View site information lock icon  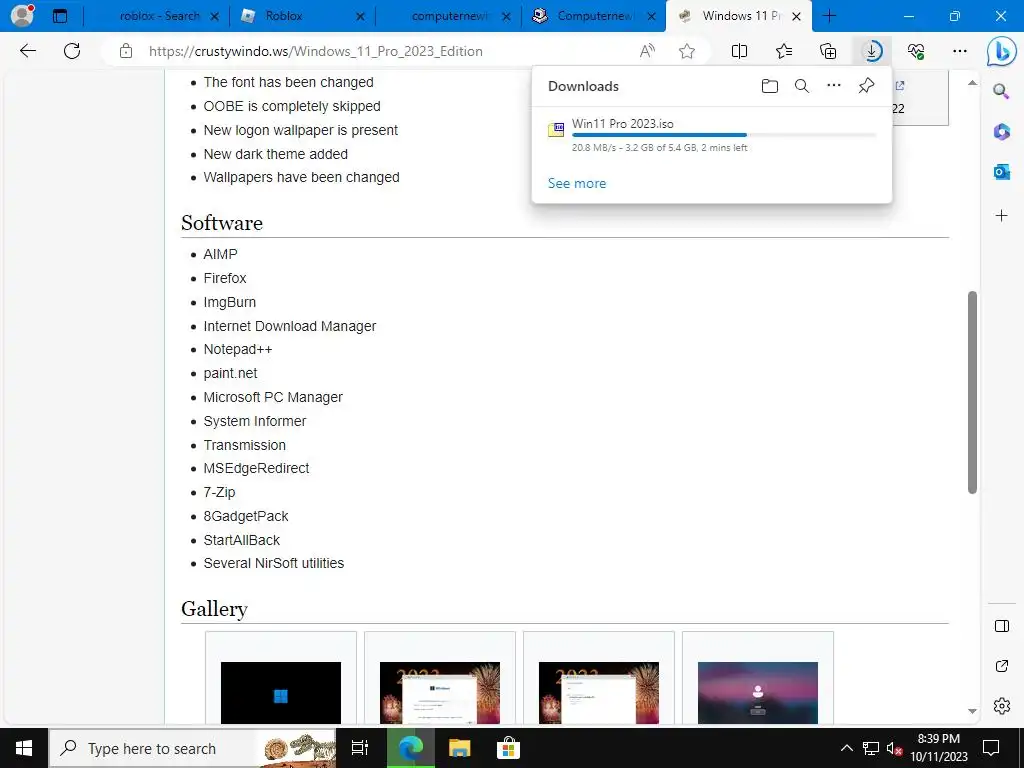126,51
